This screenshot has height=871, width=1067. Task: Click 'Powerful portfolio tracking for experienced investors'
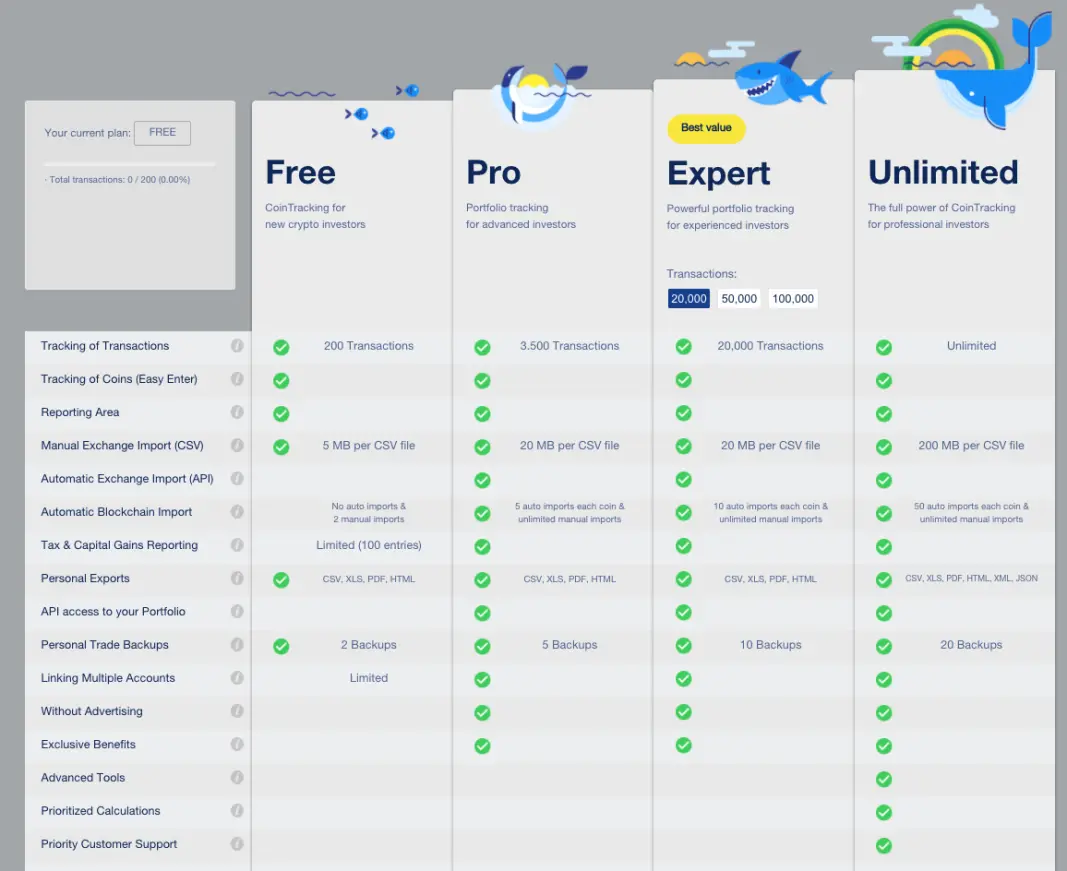730,216
